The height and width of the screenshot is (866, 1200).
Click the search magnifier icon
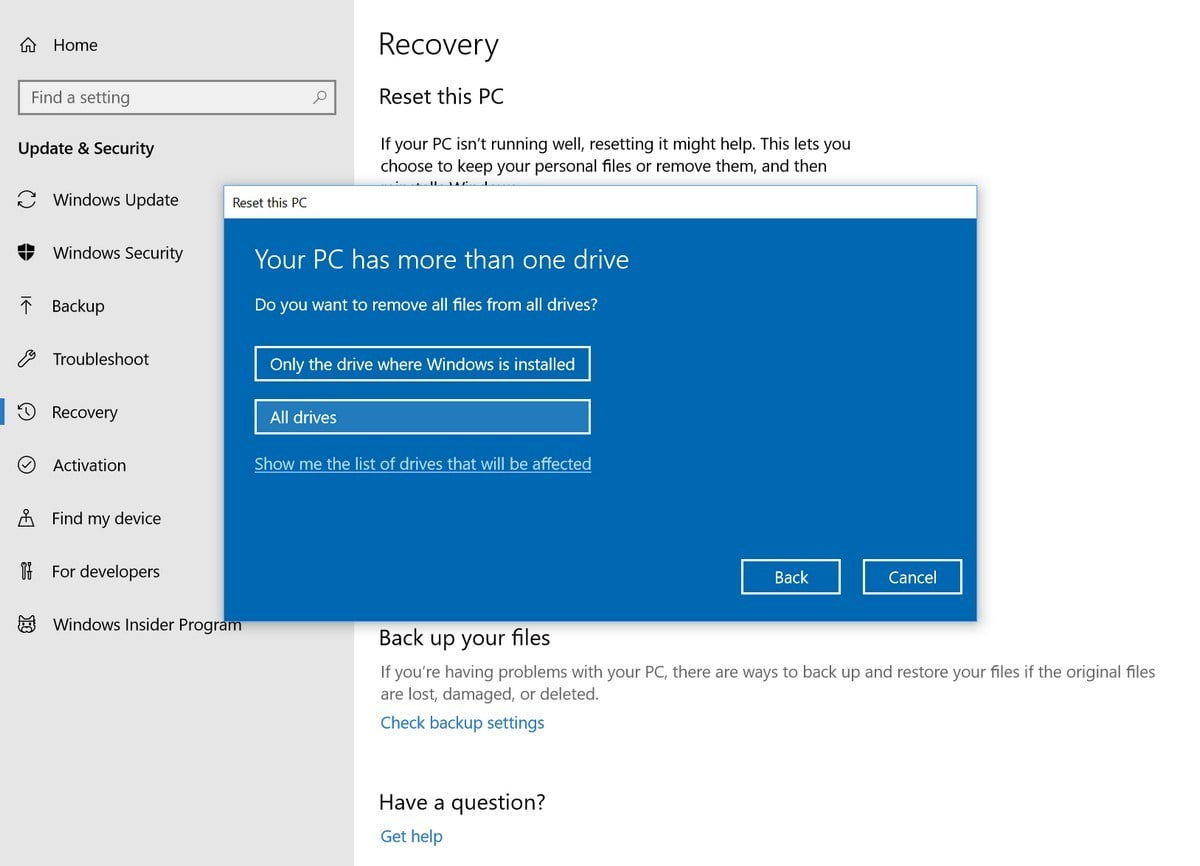319,97
